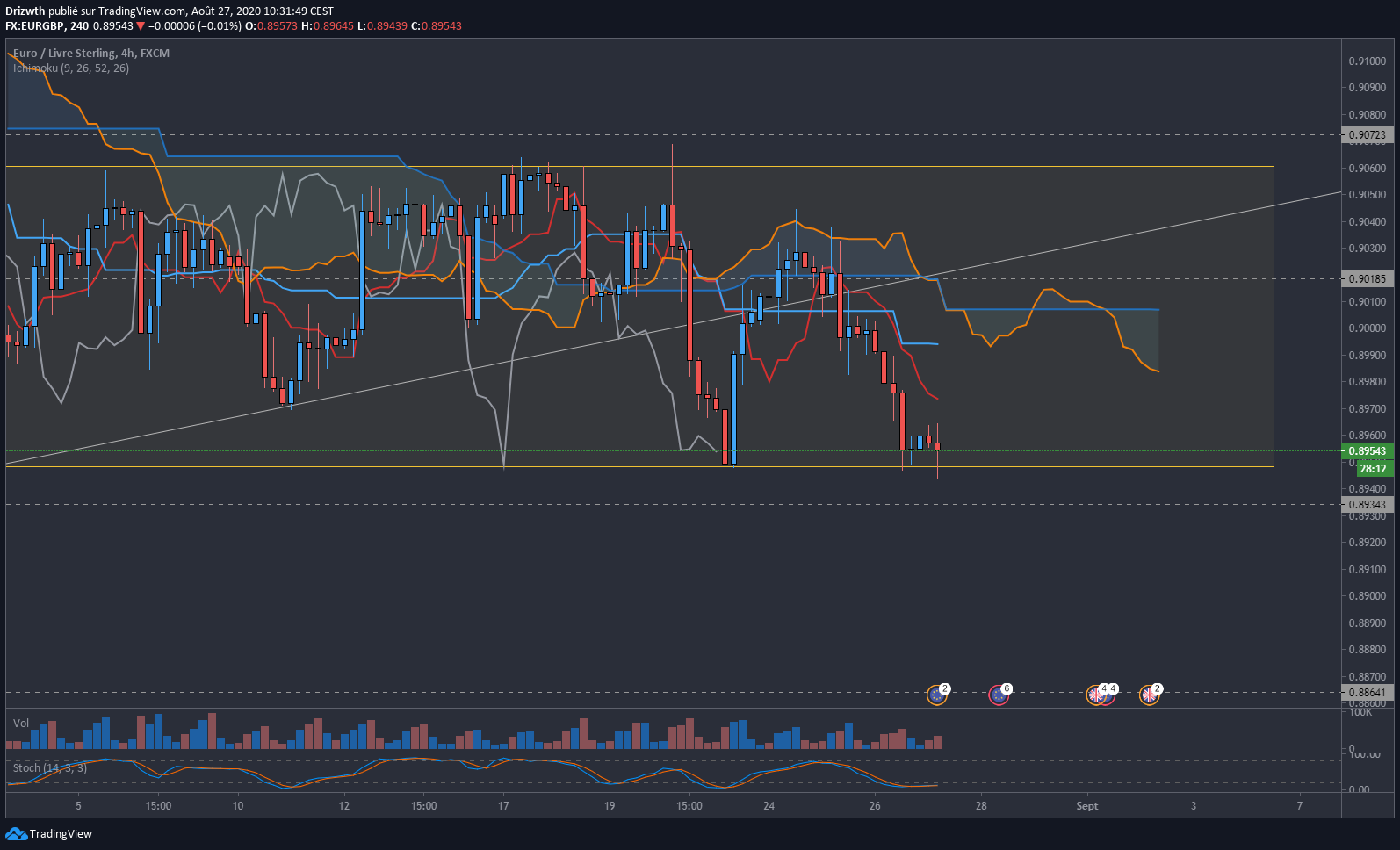Click the Vol indicator label
The width and height of the screenshot is (1400, 850).
coord(21,723)
